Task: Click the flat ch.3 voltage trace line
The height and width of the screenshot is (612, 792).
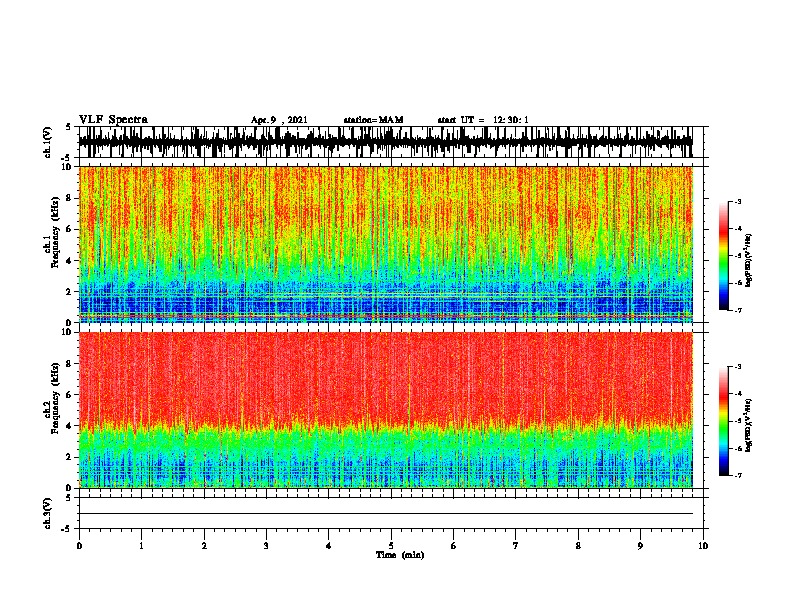Action: point(386,514)
